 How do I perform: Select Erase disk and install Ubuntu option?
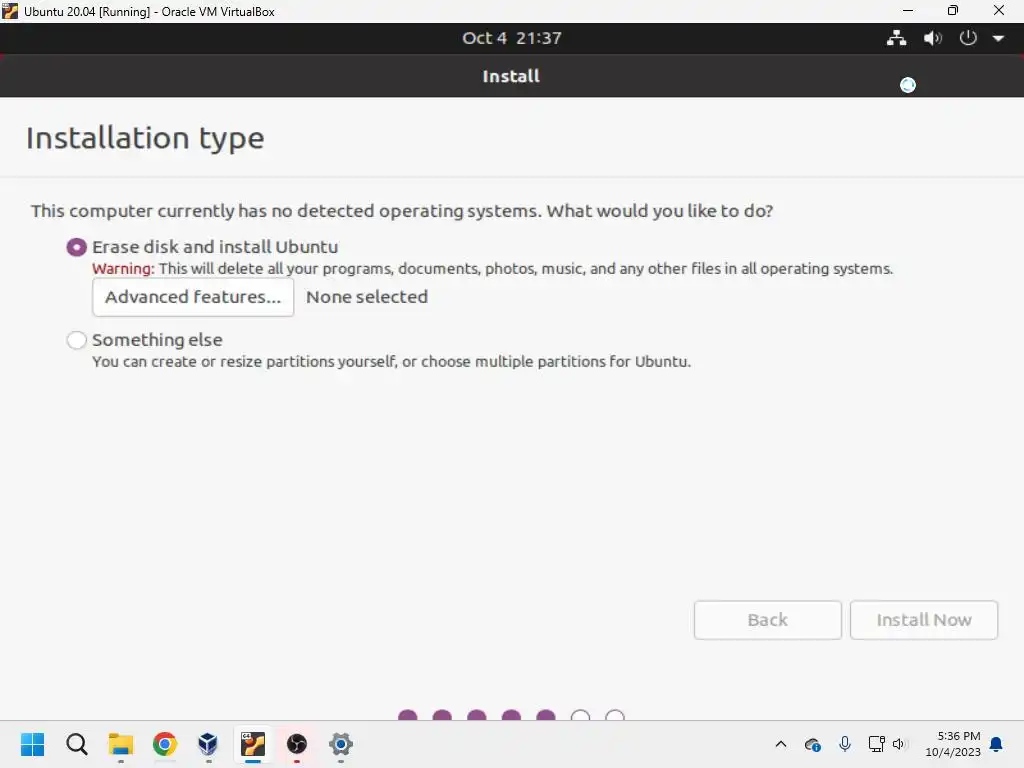click(76, 248)
